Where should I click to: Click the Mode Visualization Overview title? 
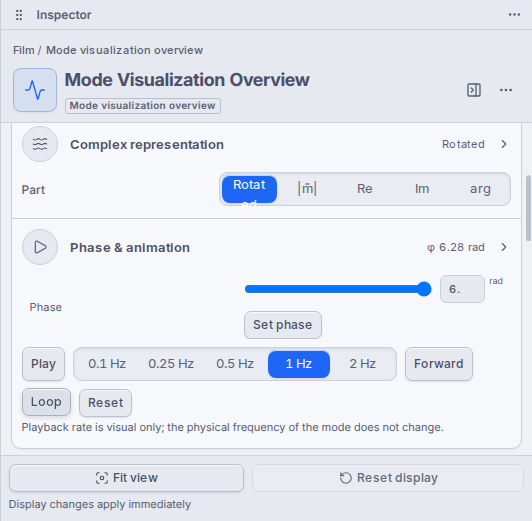pos(187,80)
